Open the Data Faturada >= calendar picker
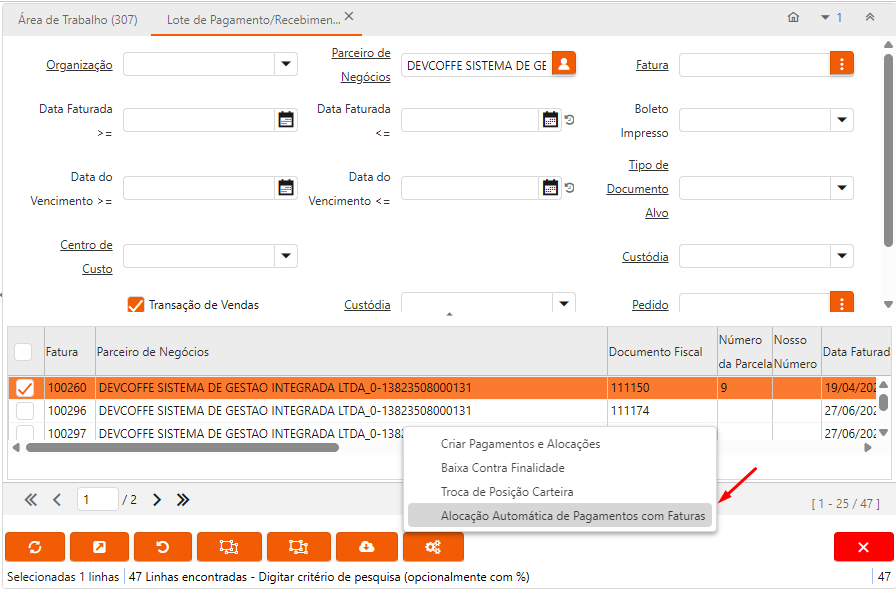 tap(286, 120)
